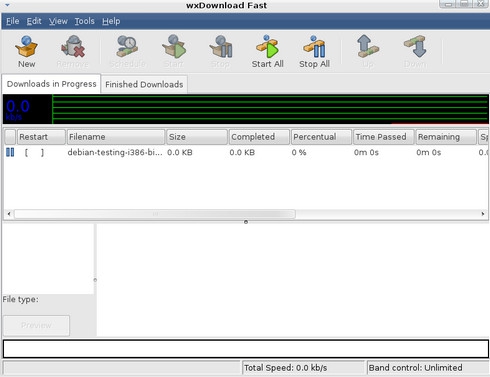Move download Up with toolbar arrow
The height and width of the screenshot is (377, 490).
[368, 51]
